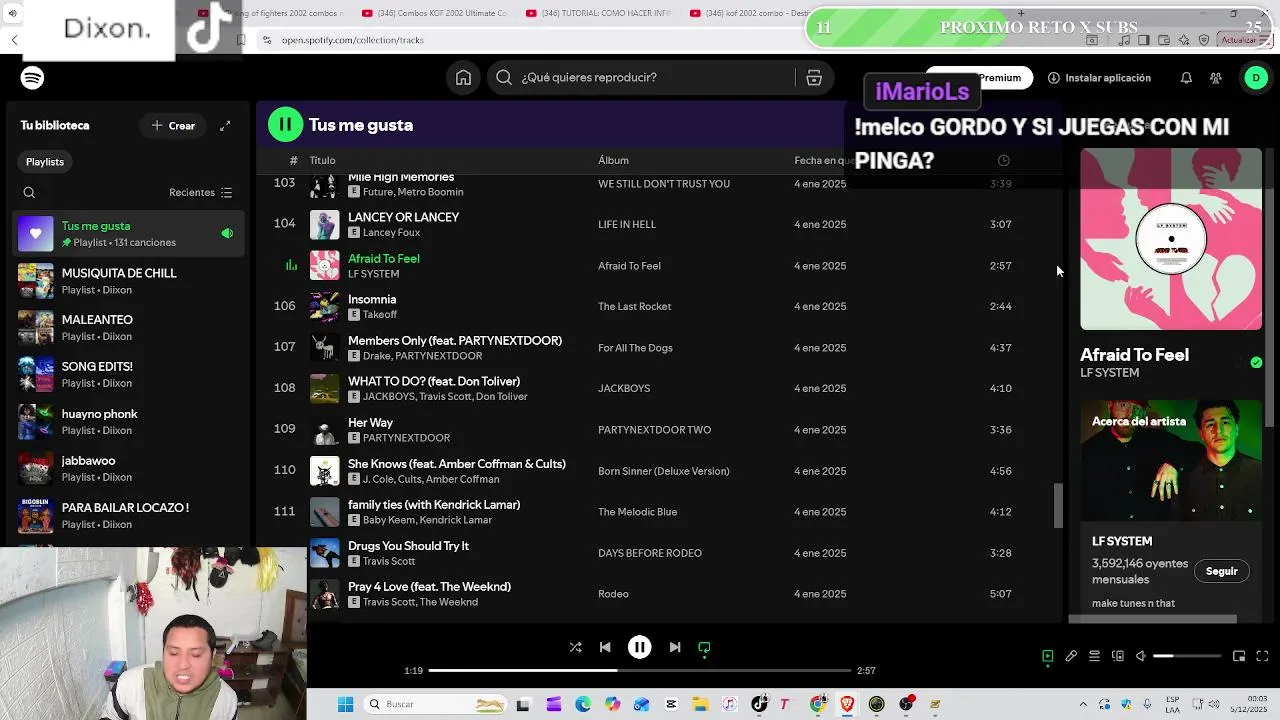The height and width of the screenshot is (720, 1280).
Task: Open PARA BAILAR LOCAZO ! playlist
Action: [128, 516]
